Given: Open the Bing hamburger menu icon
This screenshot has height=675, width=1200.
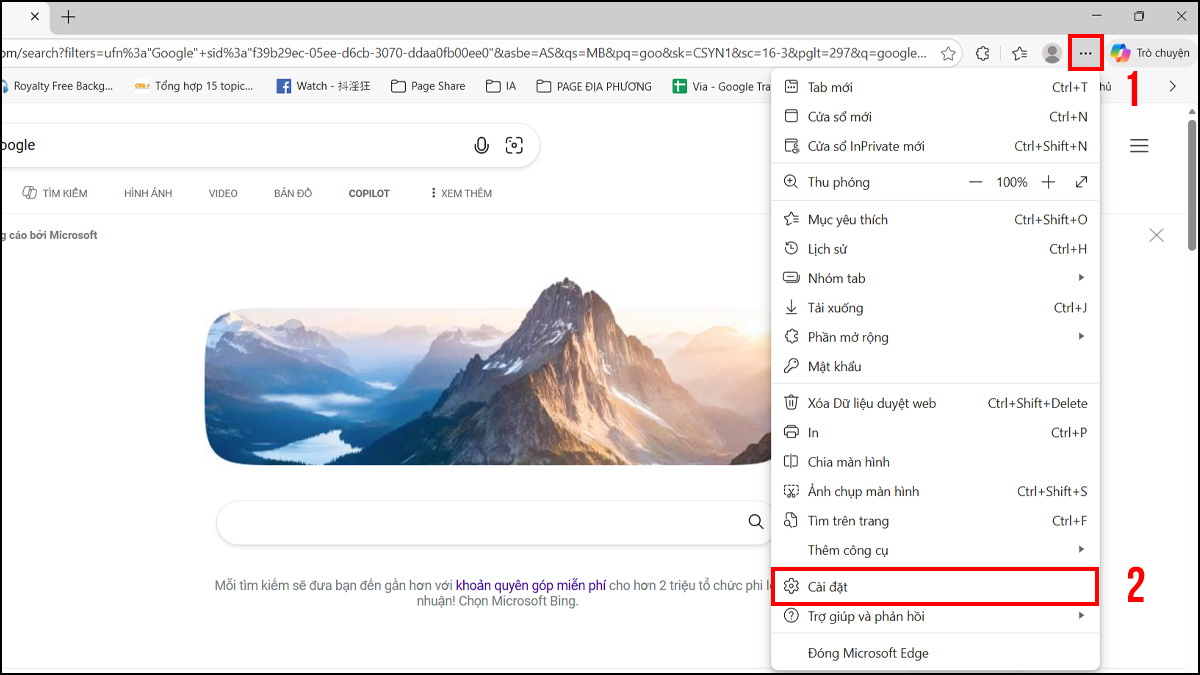Looking at the screenshot, I should tap(1139, 145).
